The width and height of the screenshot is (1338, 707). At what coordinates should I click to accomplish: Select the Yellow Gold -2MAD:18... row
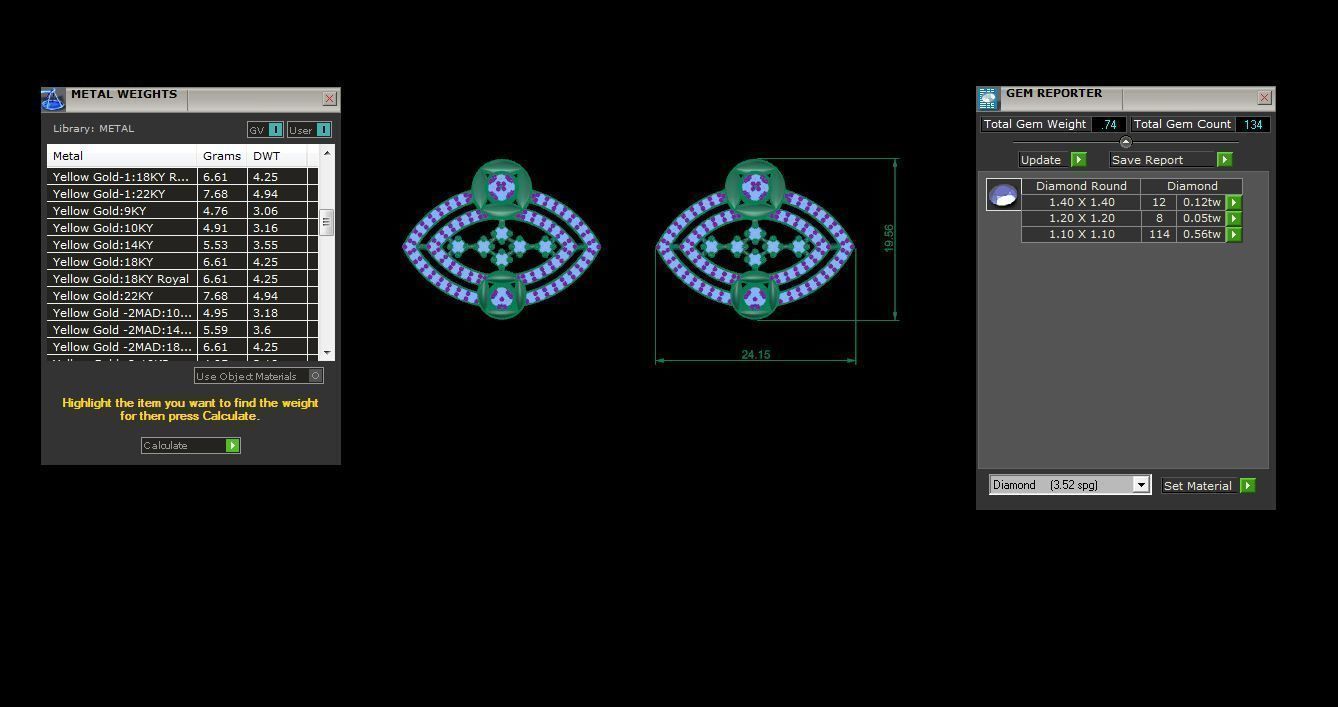182,347
